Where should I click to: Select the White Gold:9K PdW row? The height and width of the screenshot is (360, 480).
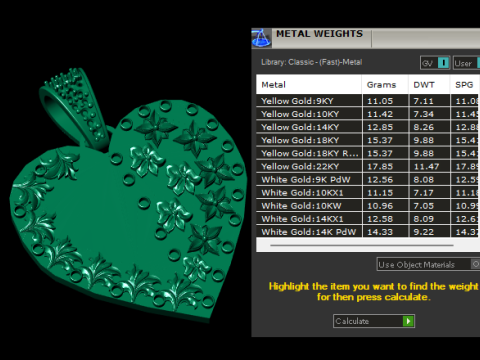coord(368,179)
